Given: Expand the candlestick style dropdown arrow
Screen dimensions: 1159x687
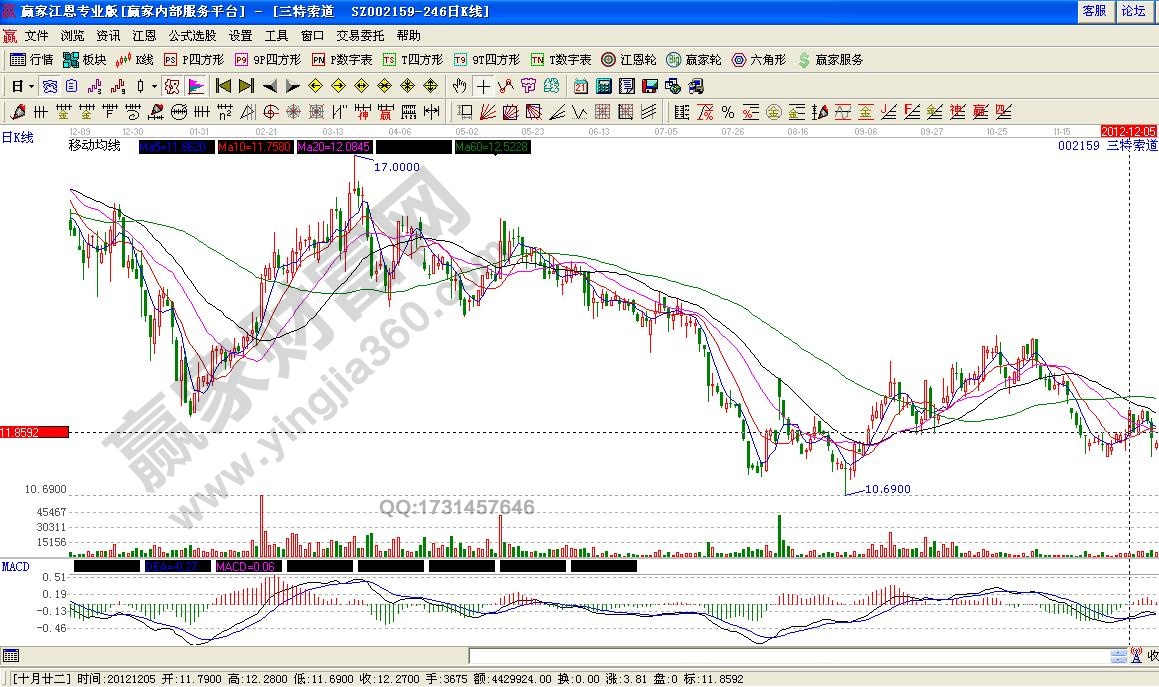Looking at the screenshot, I should pyautogui.click(x=154, y=86).
